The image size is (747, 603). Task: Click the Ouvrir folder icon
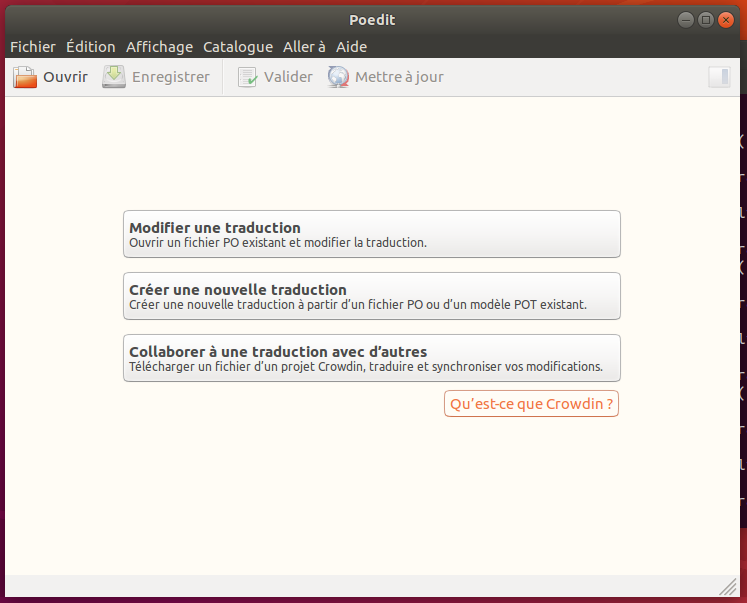[x=25, y=77]
